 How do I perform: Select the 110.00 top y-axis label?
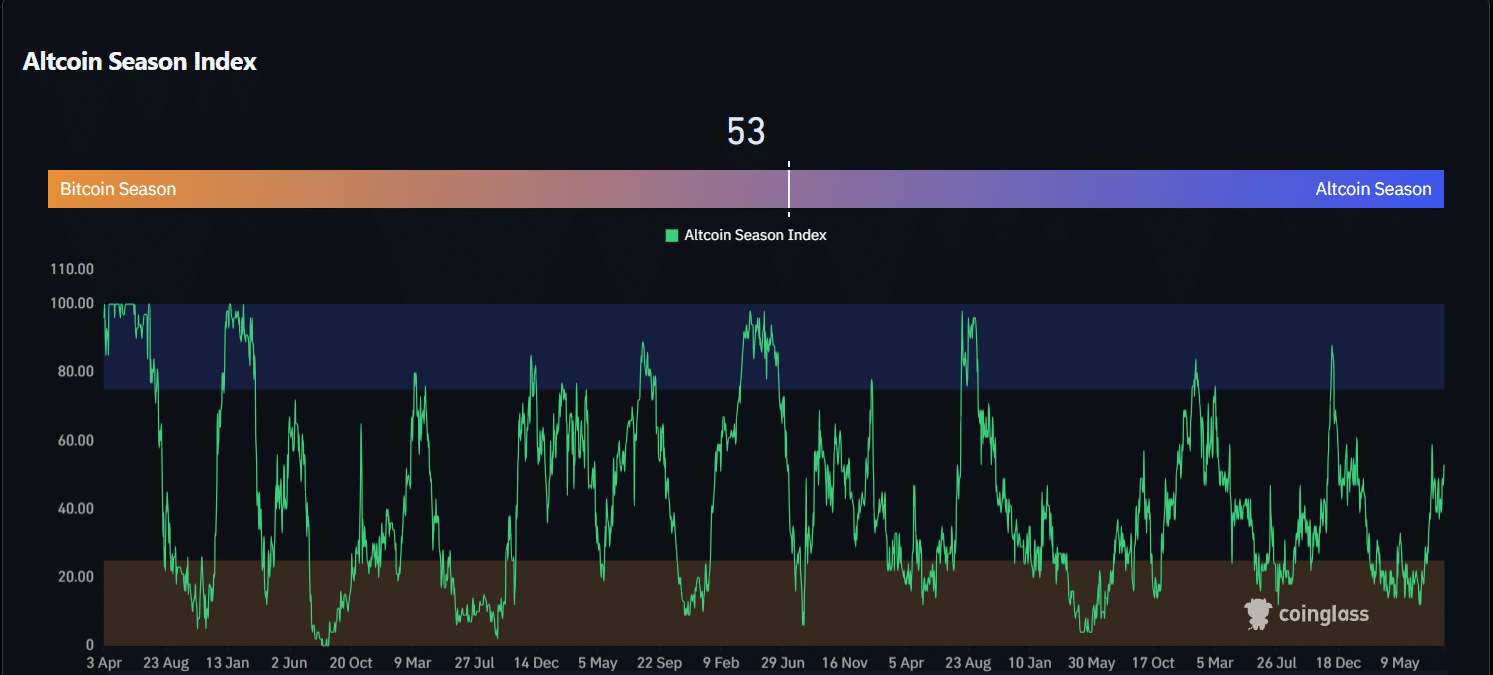coord(71,269)
